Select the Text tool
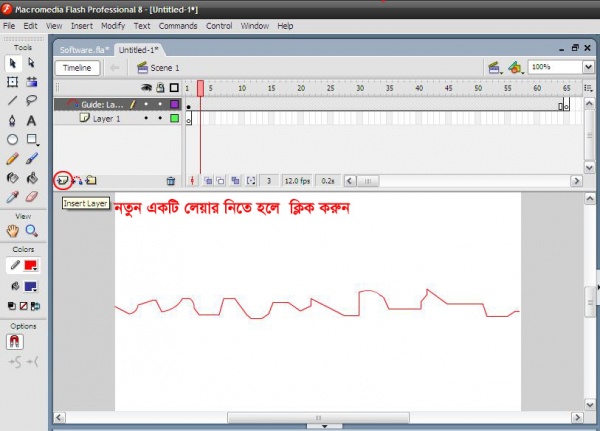Screen dimensions: 600x431 click(x=31, y=121)
